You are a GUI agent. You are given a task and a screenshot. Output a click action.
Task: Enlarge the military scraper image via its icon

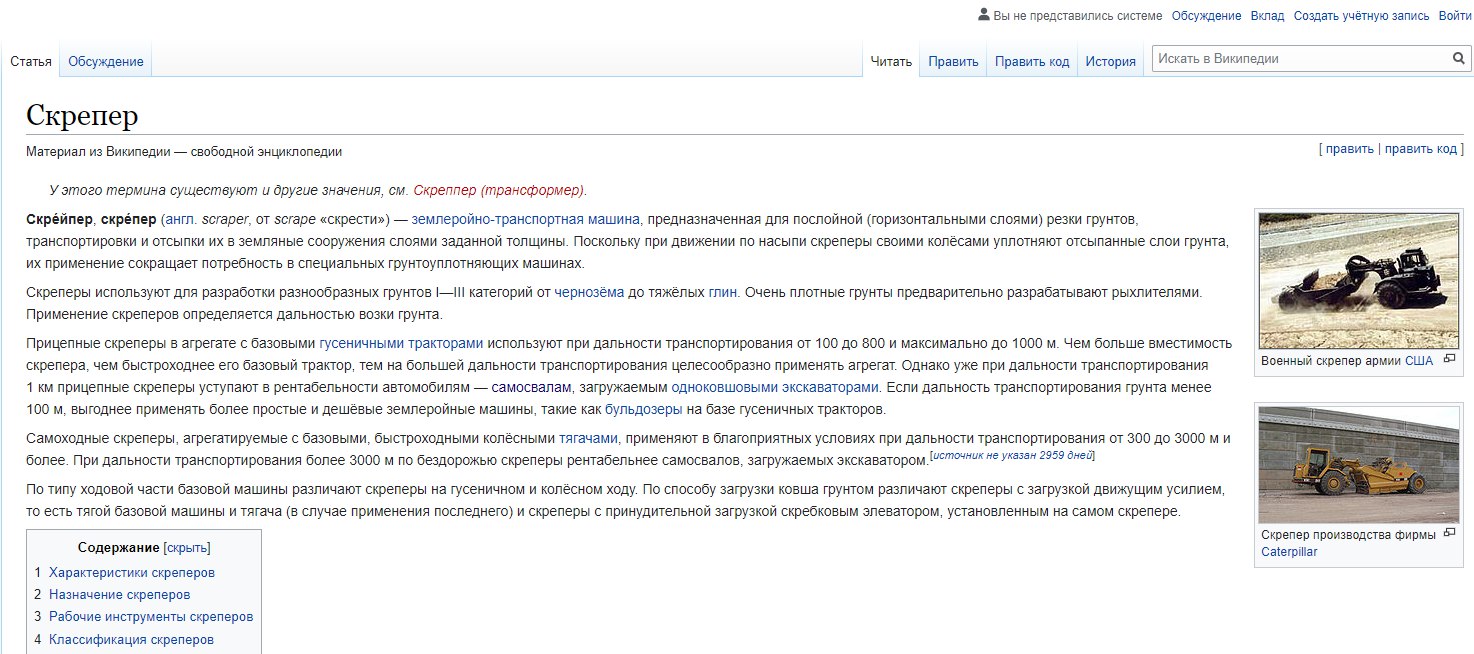[1449, 359]
